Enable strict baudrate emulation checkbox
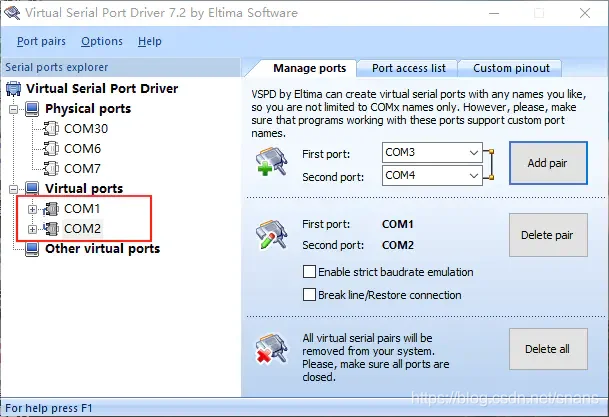 coord(309,272)
